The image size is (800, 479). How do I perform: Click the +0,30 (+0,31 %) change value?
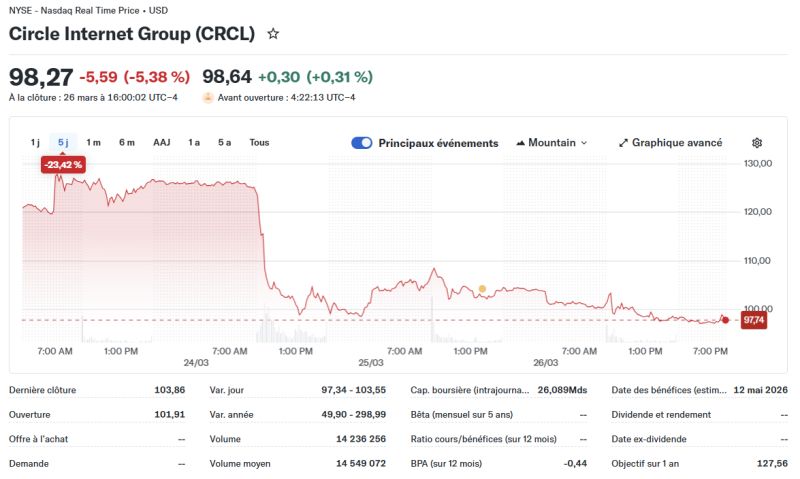click(315, 77)
